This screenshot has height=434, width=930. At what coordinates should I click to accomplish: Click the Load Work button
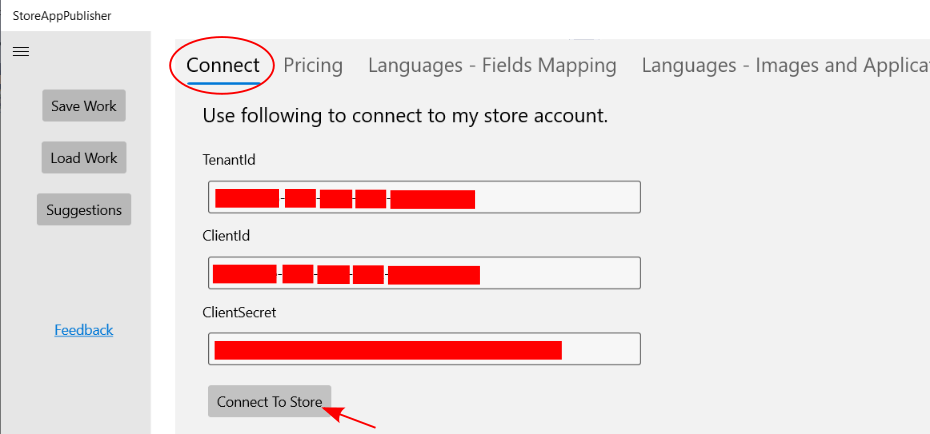click(x=84, y=158)
